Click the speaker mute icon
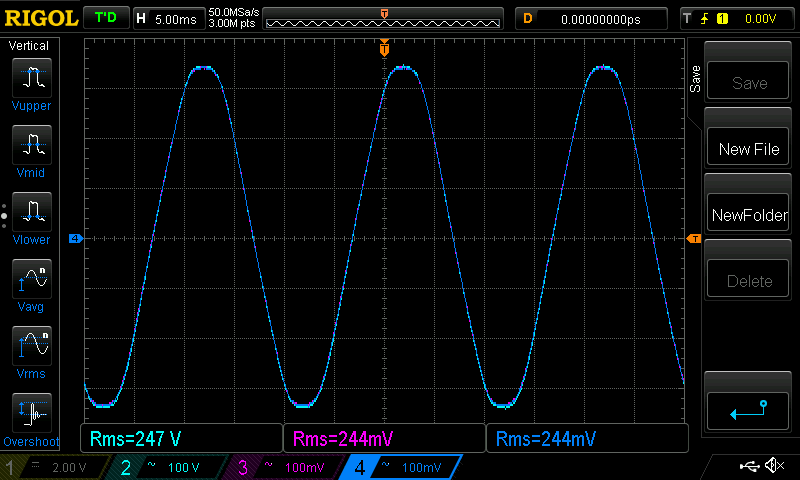This screenshot has height=480, width=800. (x=773, y=466)
